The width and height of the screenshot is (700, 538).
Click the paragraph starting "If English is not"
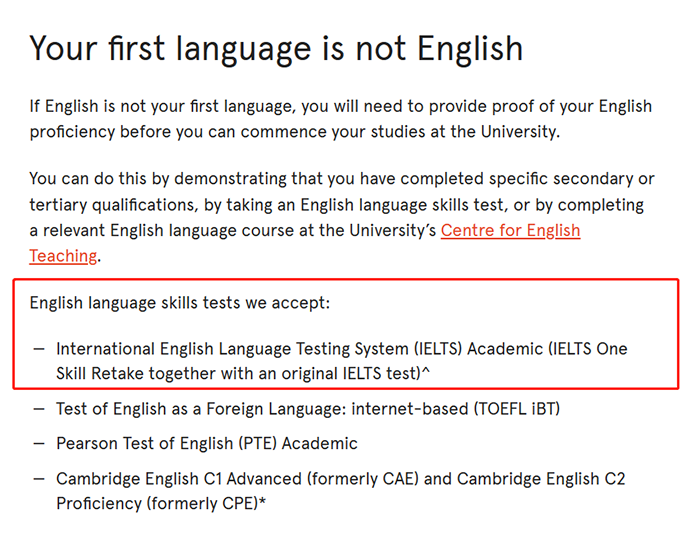(340, 119)
